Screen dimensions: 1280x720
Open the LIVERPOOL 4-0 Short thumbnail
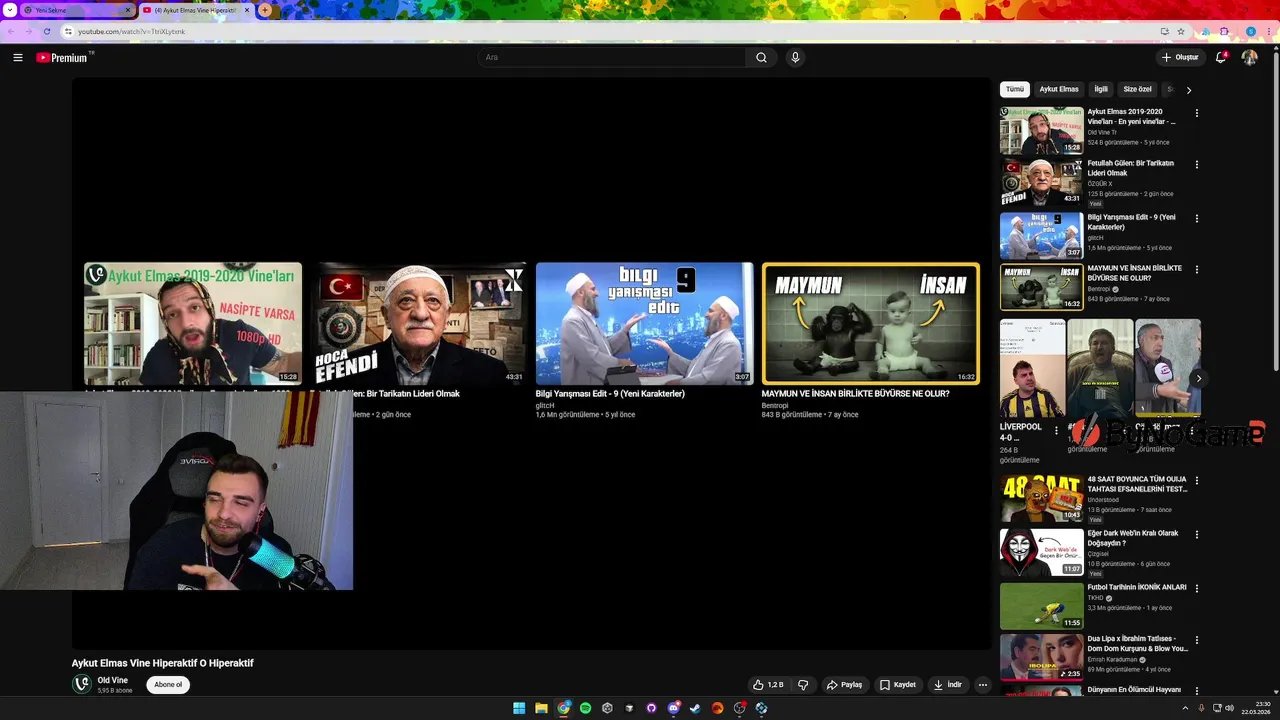(x=1032, y=368)
